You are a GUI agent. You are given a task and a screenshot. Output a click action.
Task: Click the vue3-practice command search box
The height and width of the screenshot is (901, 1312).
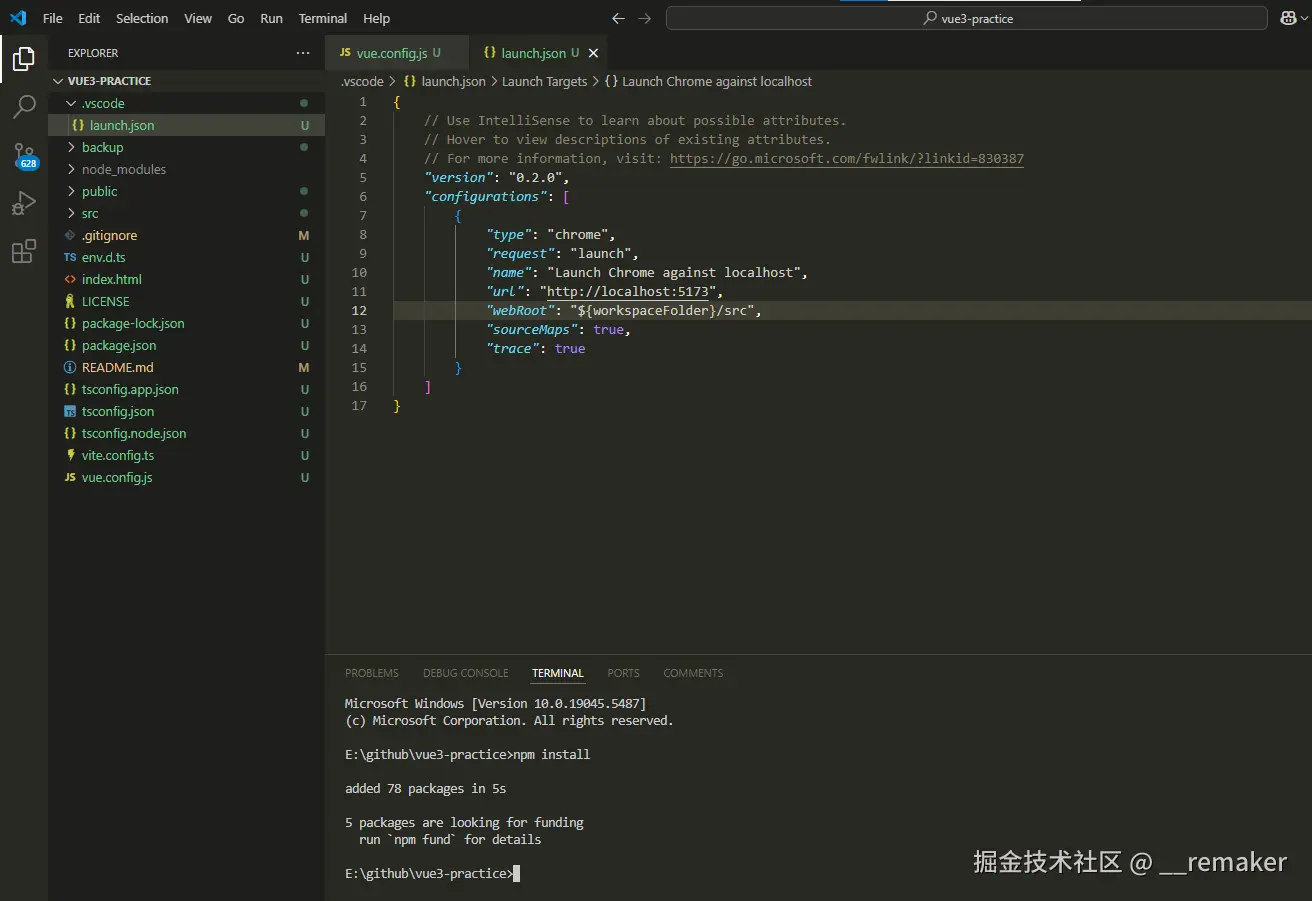pos(966,19)
